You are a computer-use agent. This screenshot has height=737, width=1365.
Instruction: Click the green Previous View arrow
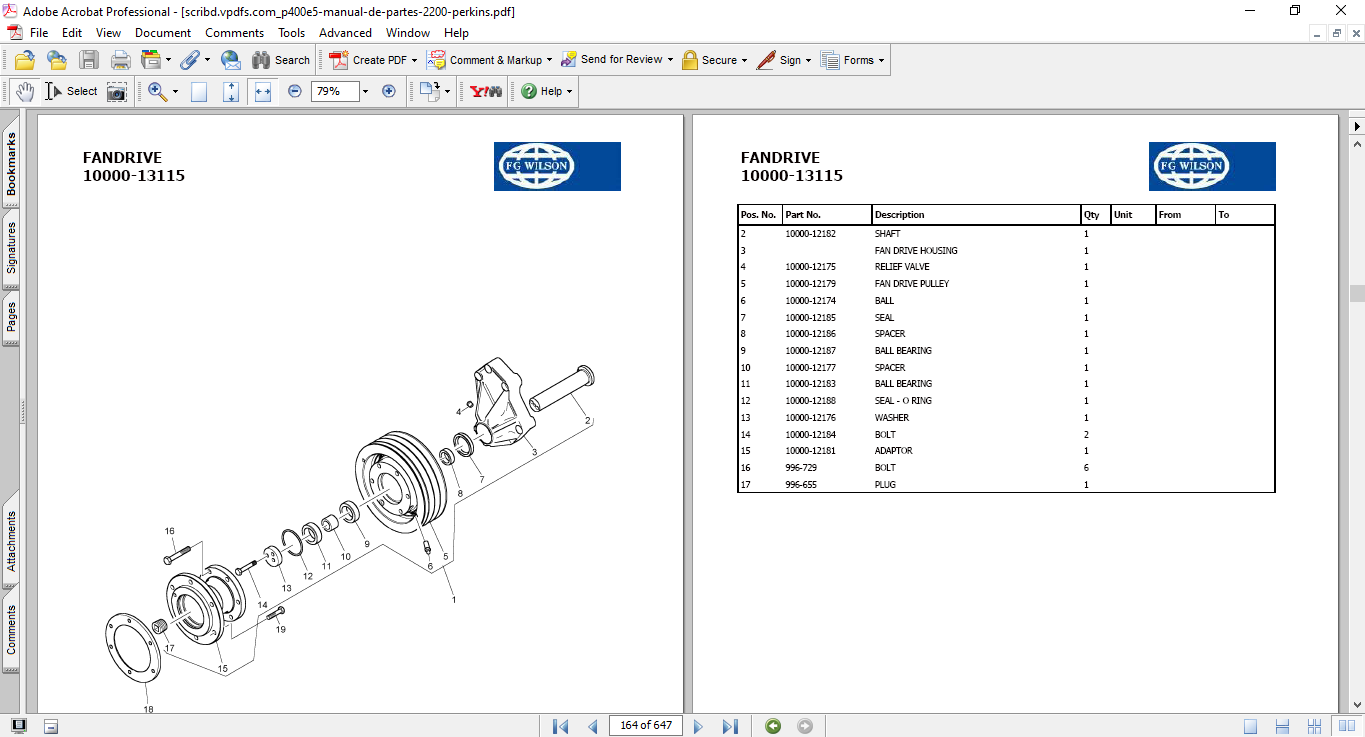pyautogui.click(x=773, y=726)
